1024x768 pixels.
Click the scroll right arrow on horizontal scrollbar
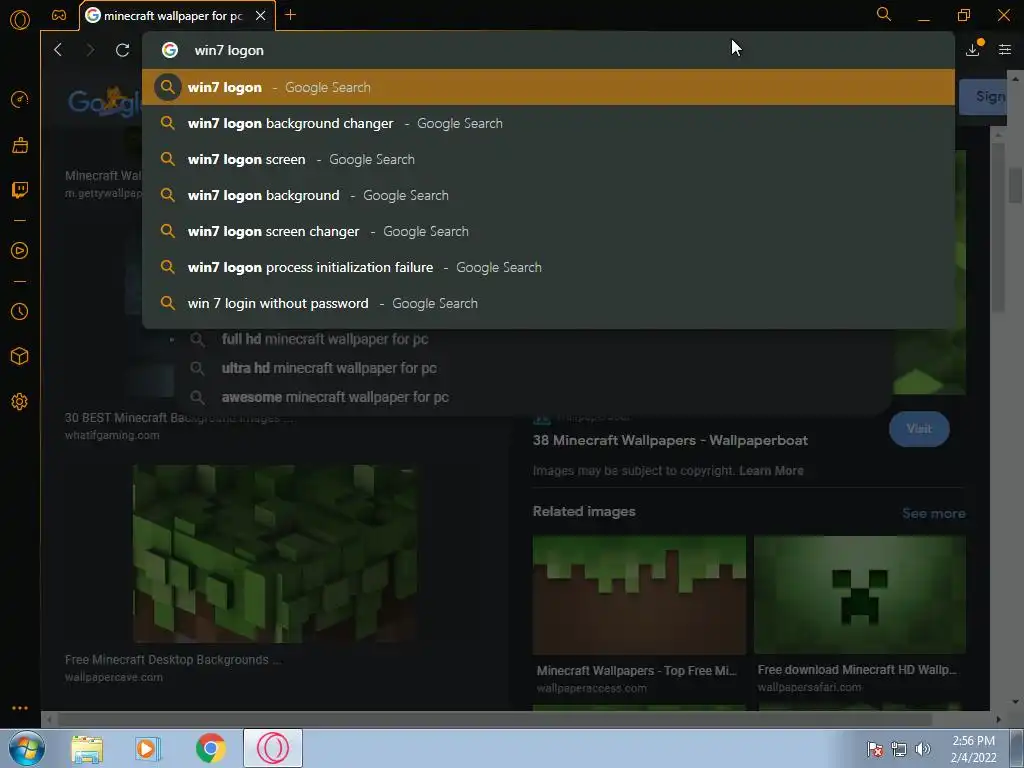[998, 720]
